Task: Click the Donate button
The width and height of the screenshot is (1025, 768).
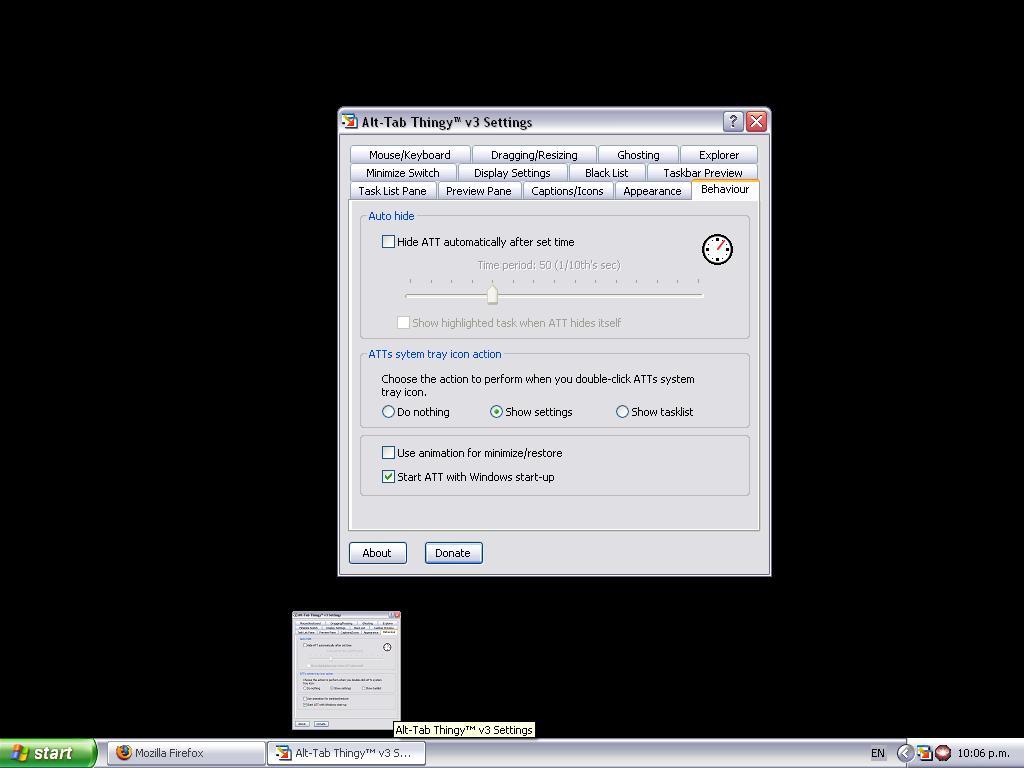Action: tap(453, 552)
